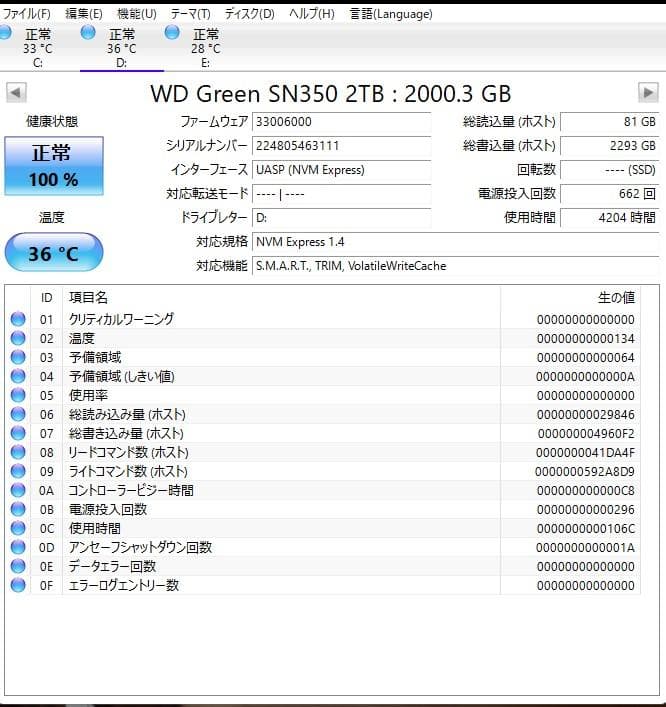The height and width of the screenshot is (707, 666).
Task: Open the 編集(E) menu
Action: [x=84, y=14]
